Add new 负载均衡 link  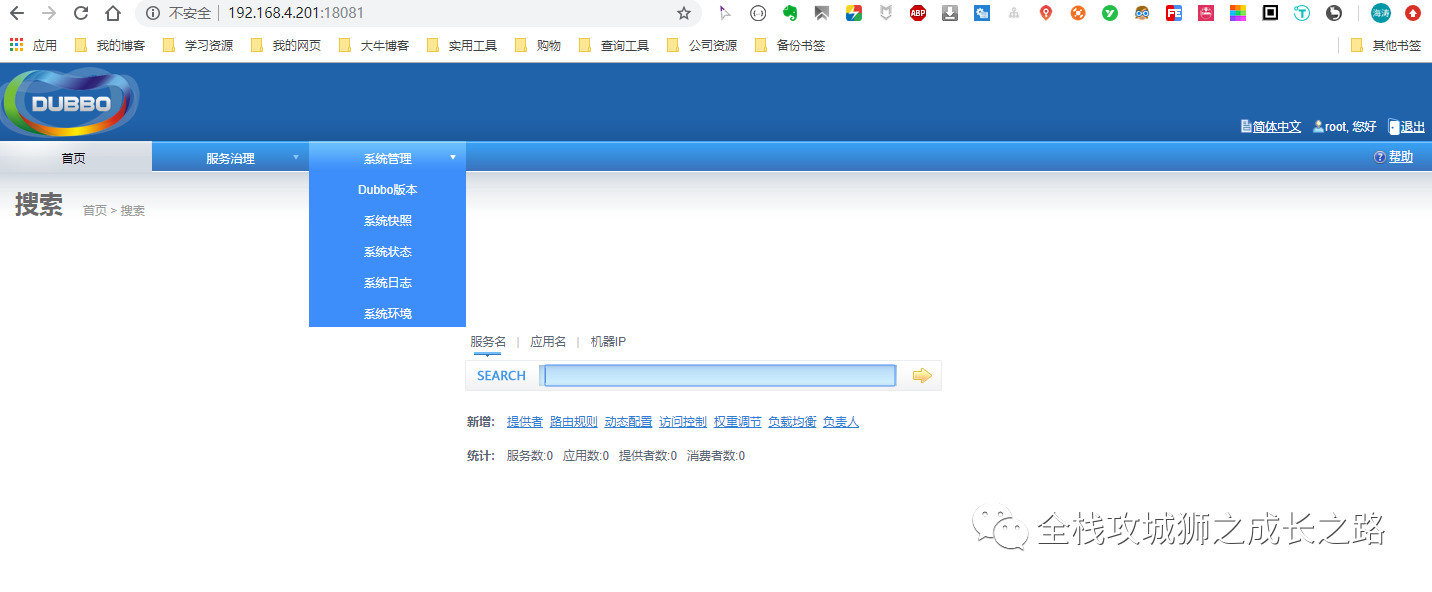point(792,422)
